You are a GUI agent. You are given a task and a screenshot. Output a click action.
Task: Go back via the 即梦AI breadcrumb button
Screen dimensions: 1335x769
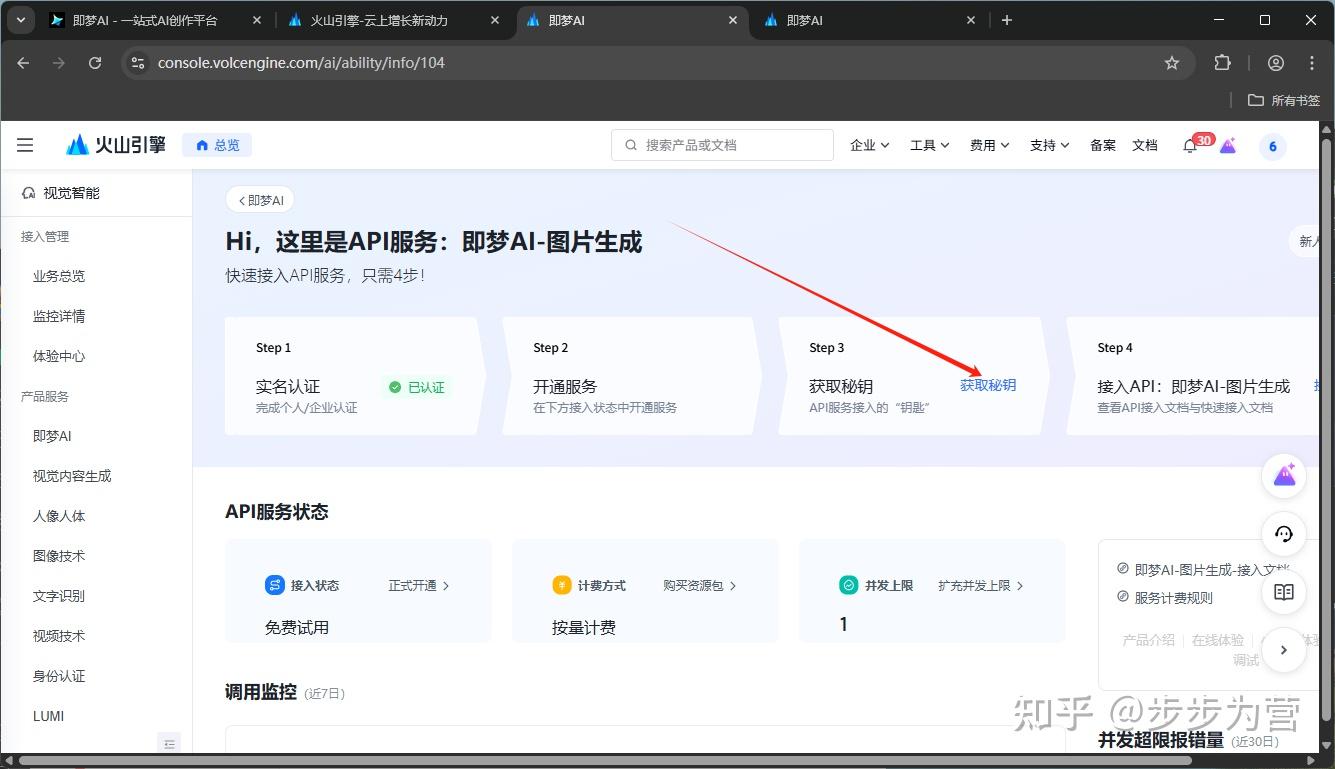click(260, 200)
